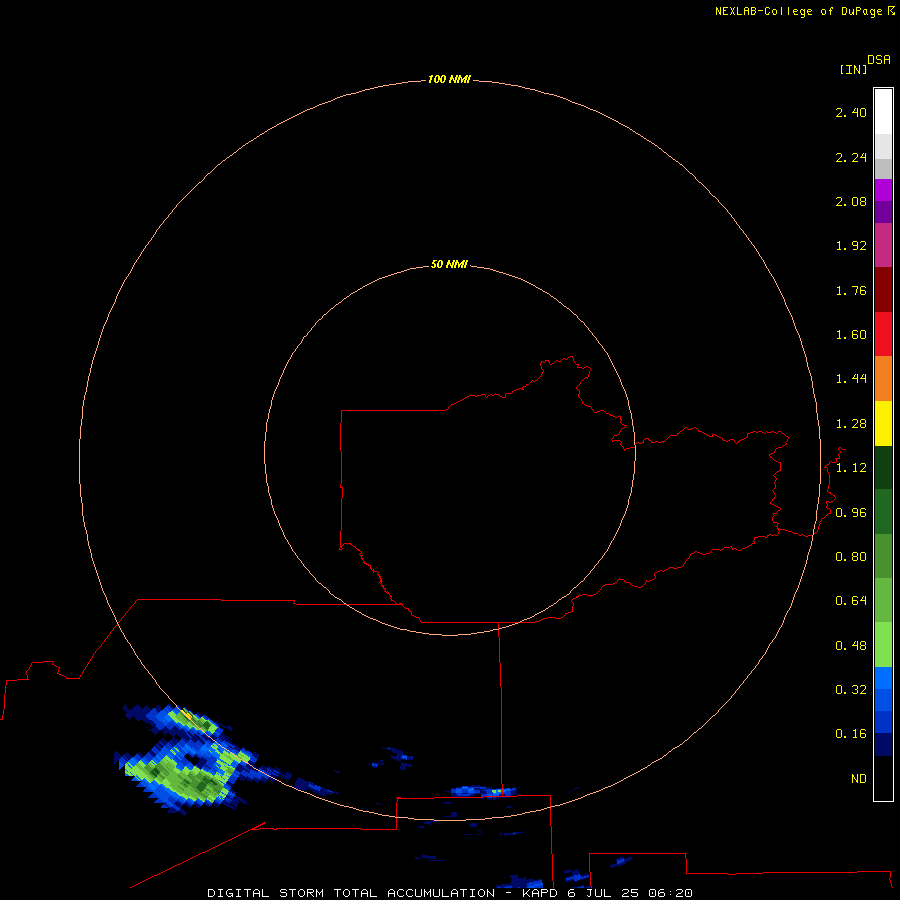Select the yellow legend swatch near 1.28
The image size is (900, 900).
click(883, 423)
